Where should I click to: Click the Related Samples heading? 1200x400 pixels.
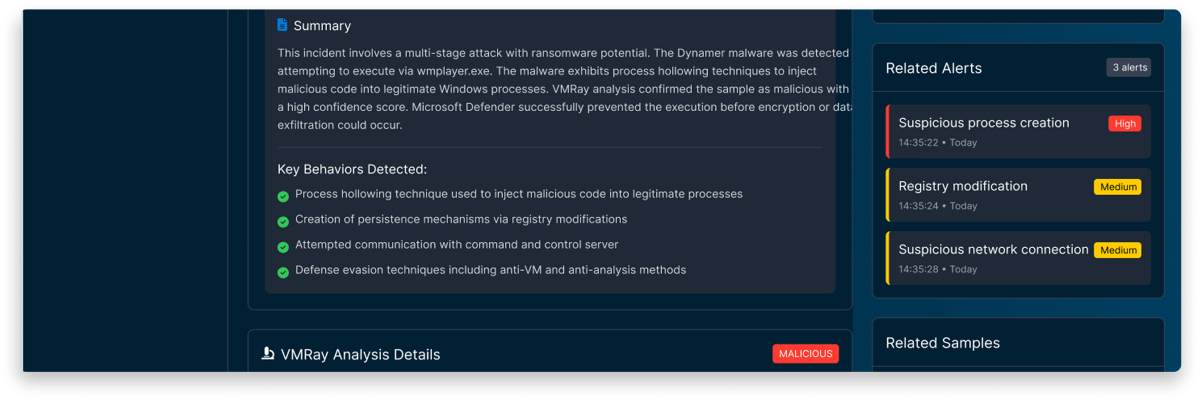point(943,343)
